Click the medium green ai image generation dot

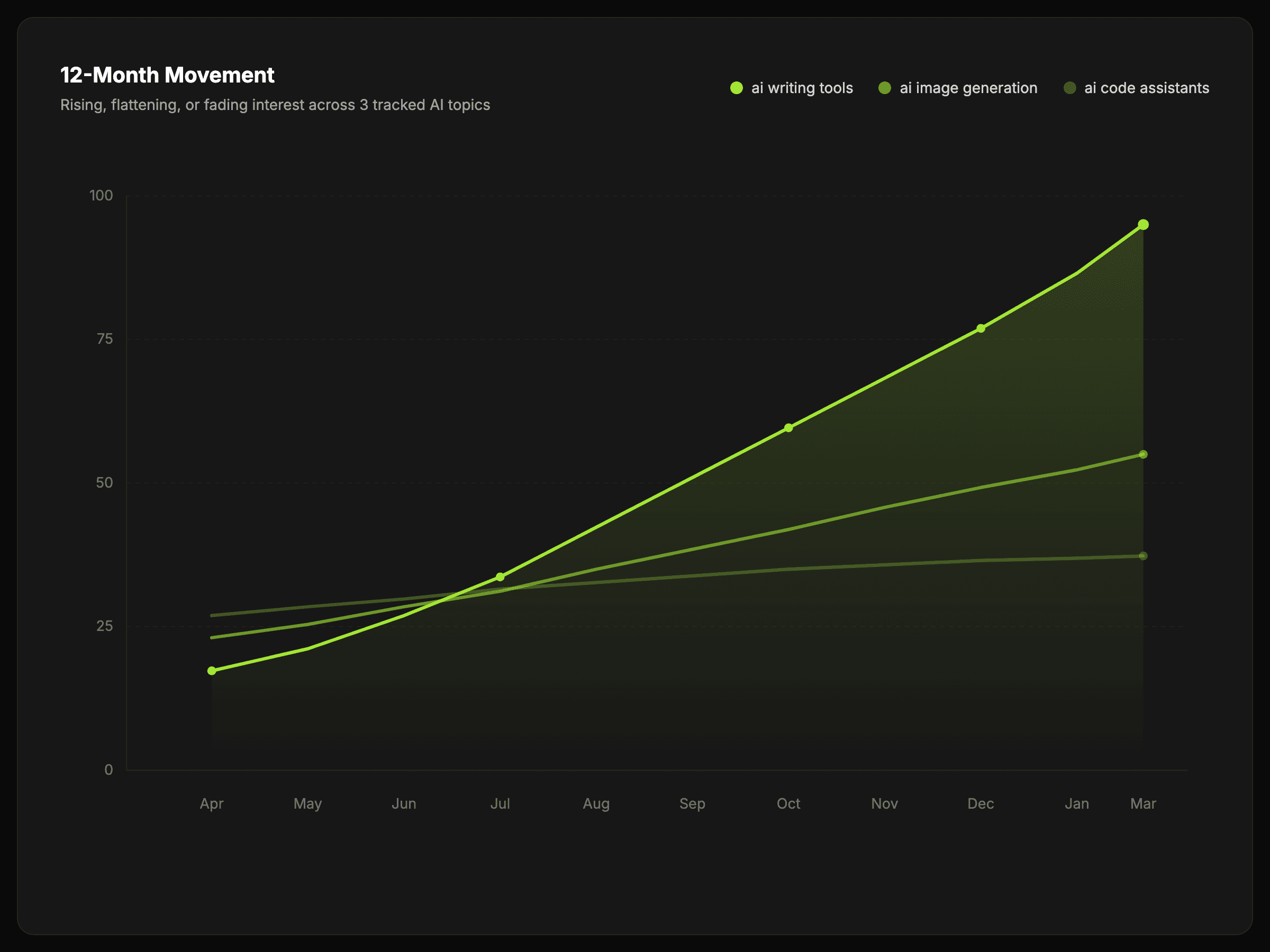(x=884, y=88)
